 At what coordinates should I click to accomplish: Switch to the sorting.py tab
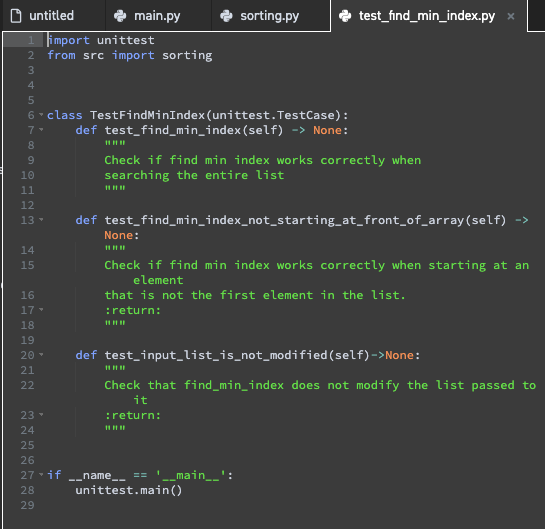point(270,16)
